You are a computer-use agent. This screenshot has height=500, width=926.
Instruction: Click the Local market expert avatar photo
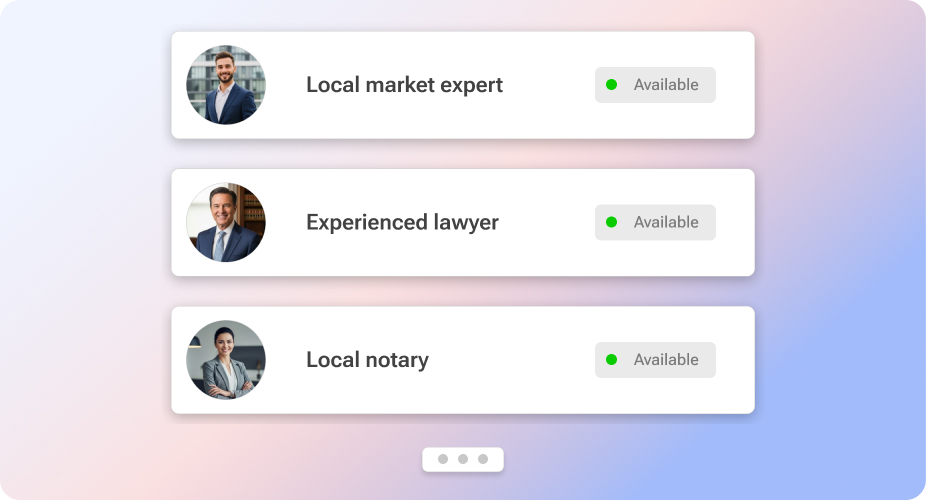pos(226,85)
